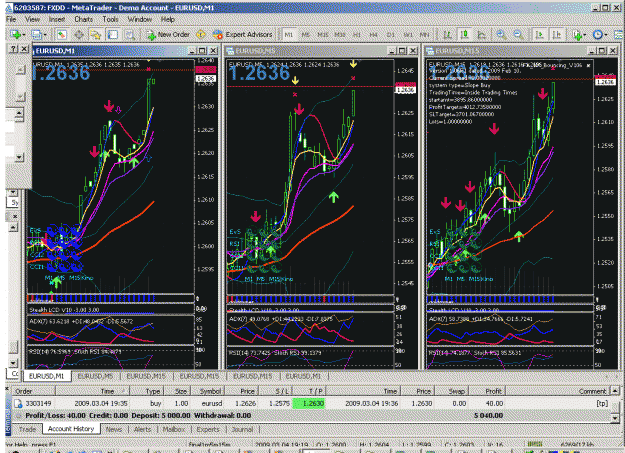Toggle the Data Window toolbar icon
Viewport: 625px width, 453px height.
coord(79,35)
